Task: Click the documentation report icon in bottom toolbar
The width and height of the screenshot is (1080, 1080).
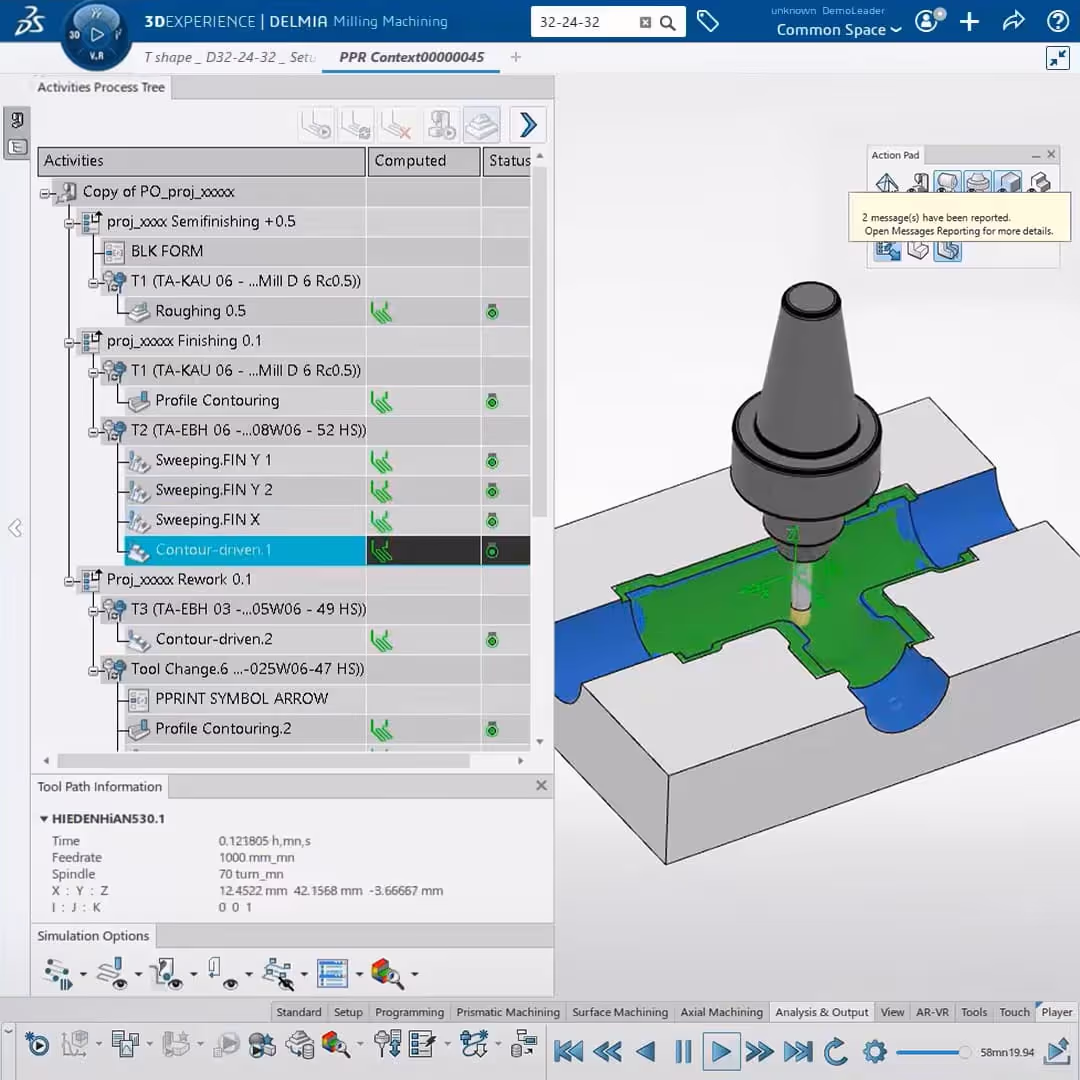Action: [125, 1045]
